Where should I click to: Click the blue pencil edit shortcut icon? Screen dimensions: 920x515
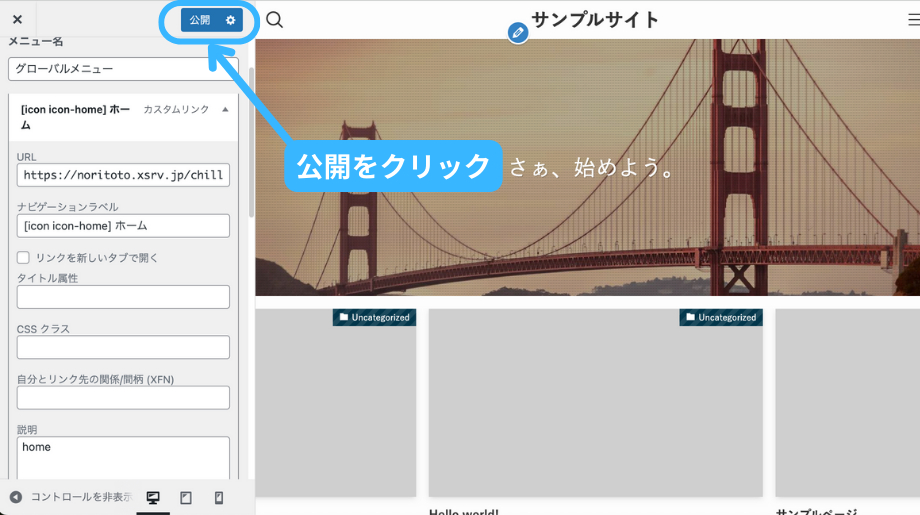click(x=517, y=33)
